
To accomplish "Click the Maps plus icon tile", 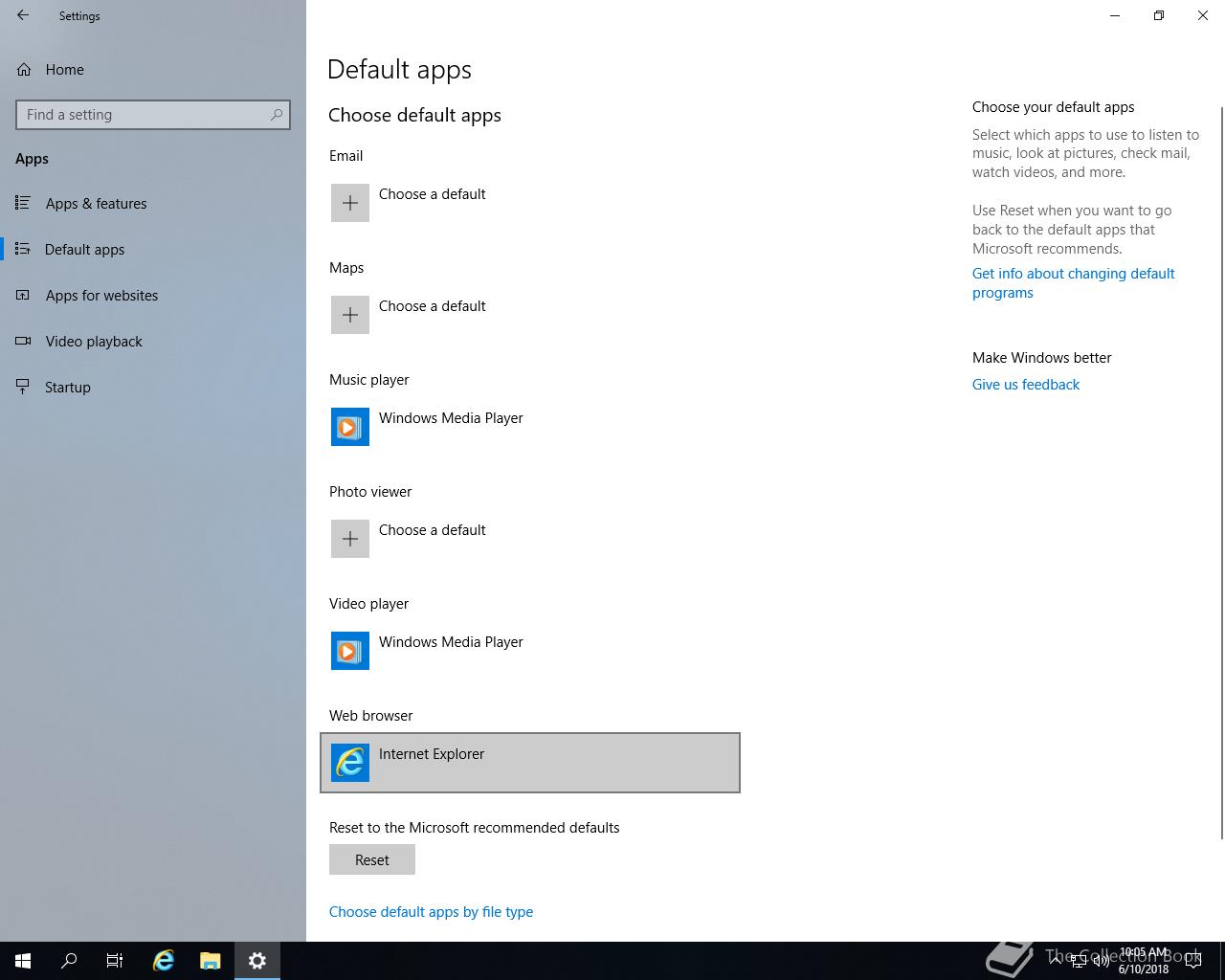I will tap(350, 315).
